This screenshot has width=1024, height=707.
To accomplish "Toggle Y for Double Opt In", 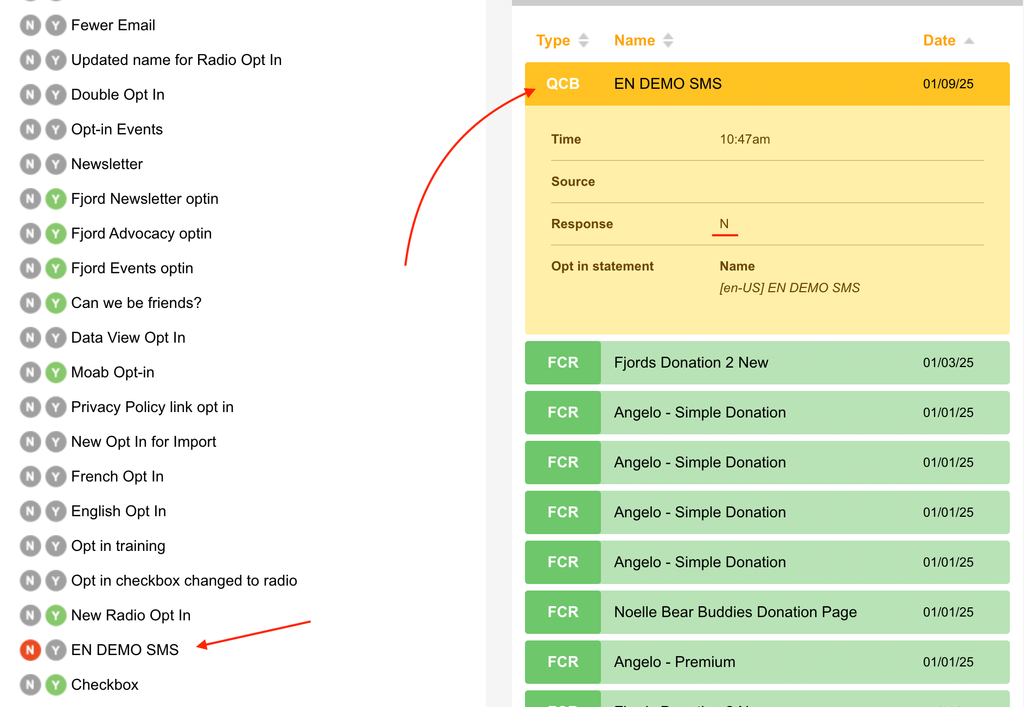I will tap(56, 95).
